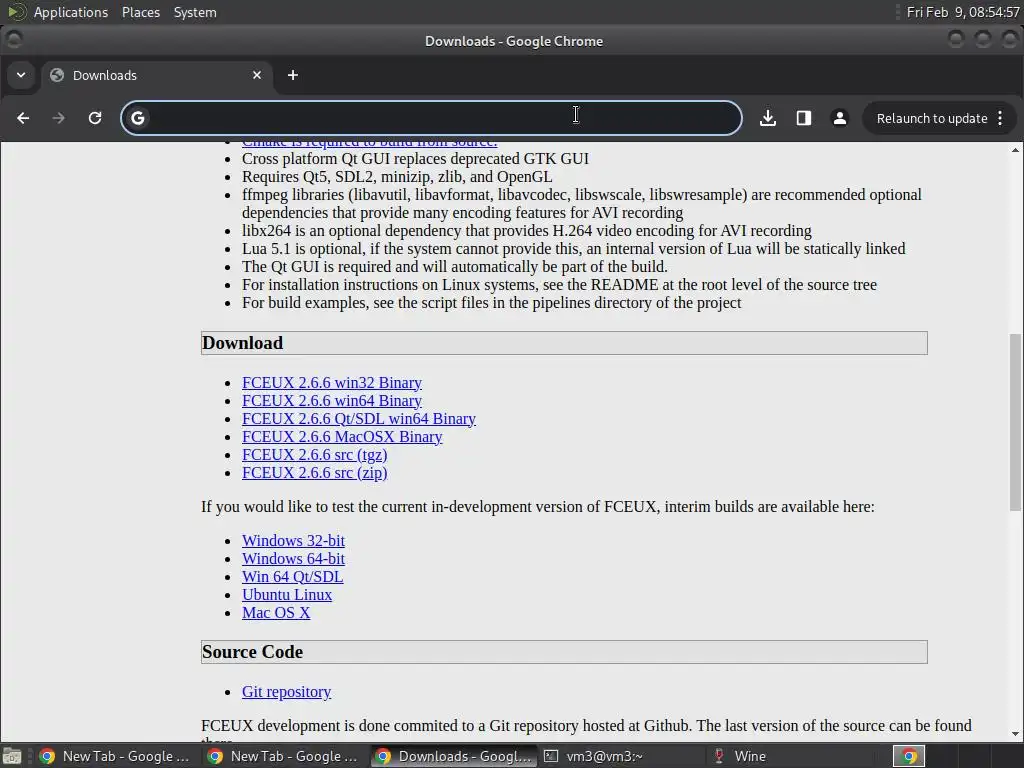Click the window menu button in title bar

pyautogui.click(x=14, y=40)
